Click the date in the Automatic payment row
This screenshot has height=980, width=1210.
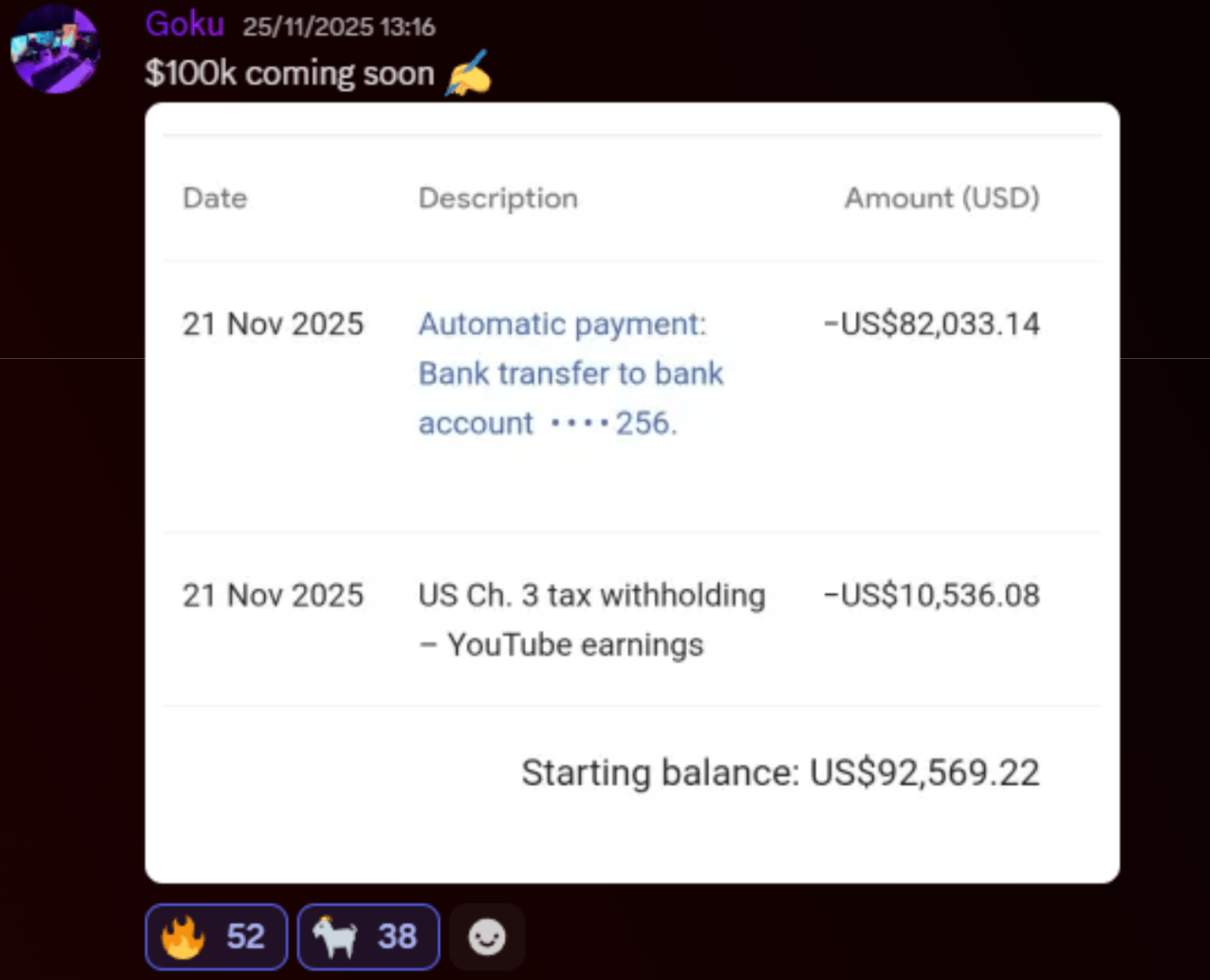(x=272, y=324)
